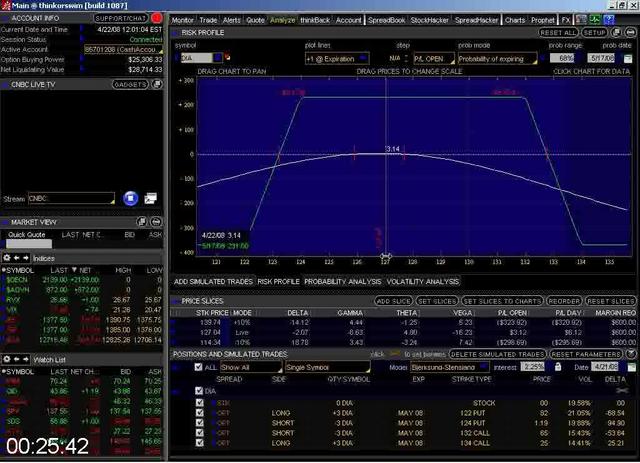Viewport: 640px width, 463px height.
Task: Open the Probability Analysis tab
Action: pyautogui.click(x=342, y=282)
